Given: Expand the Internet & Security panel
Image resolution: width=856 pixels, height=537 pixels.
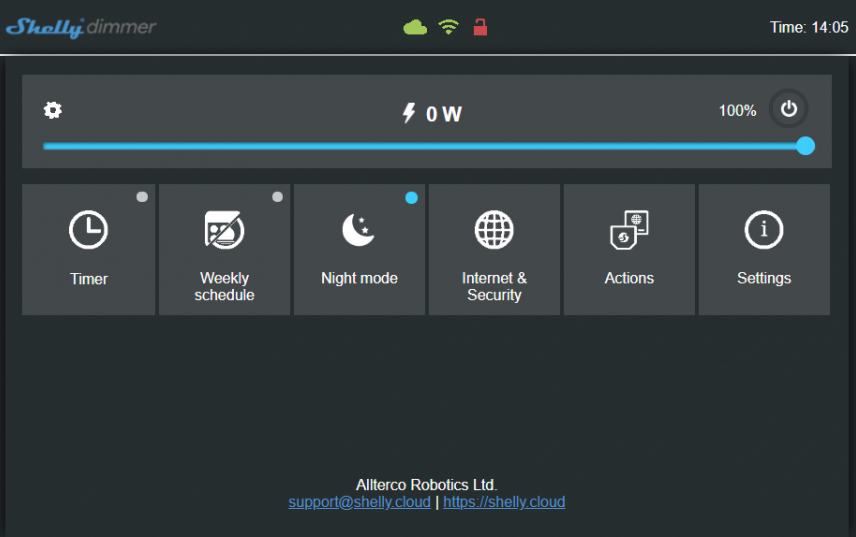Looking at the screenshot, I should coord(494,286).
